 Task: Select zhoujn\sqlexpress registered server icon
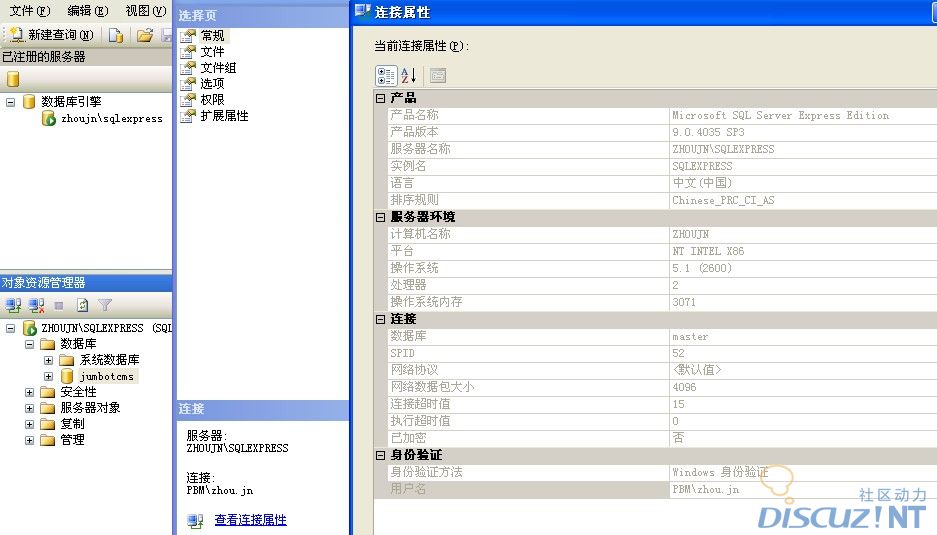coord(49,118)
